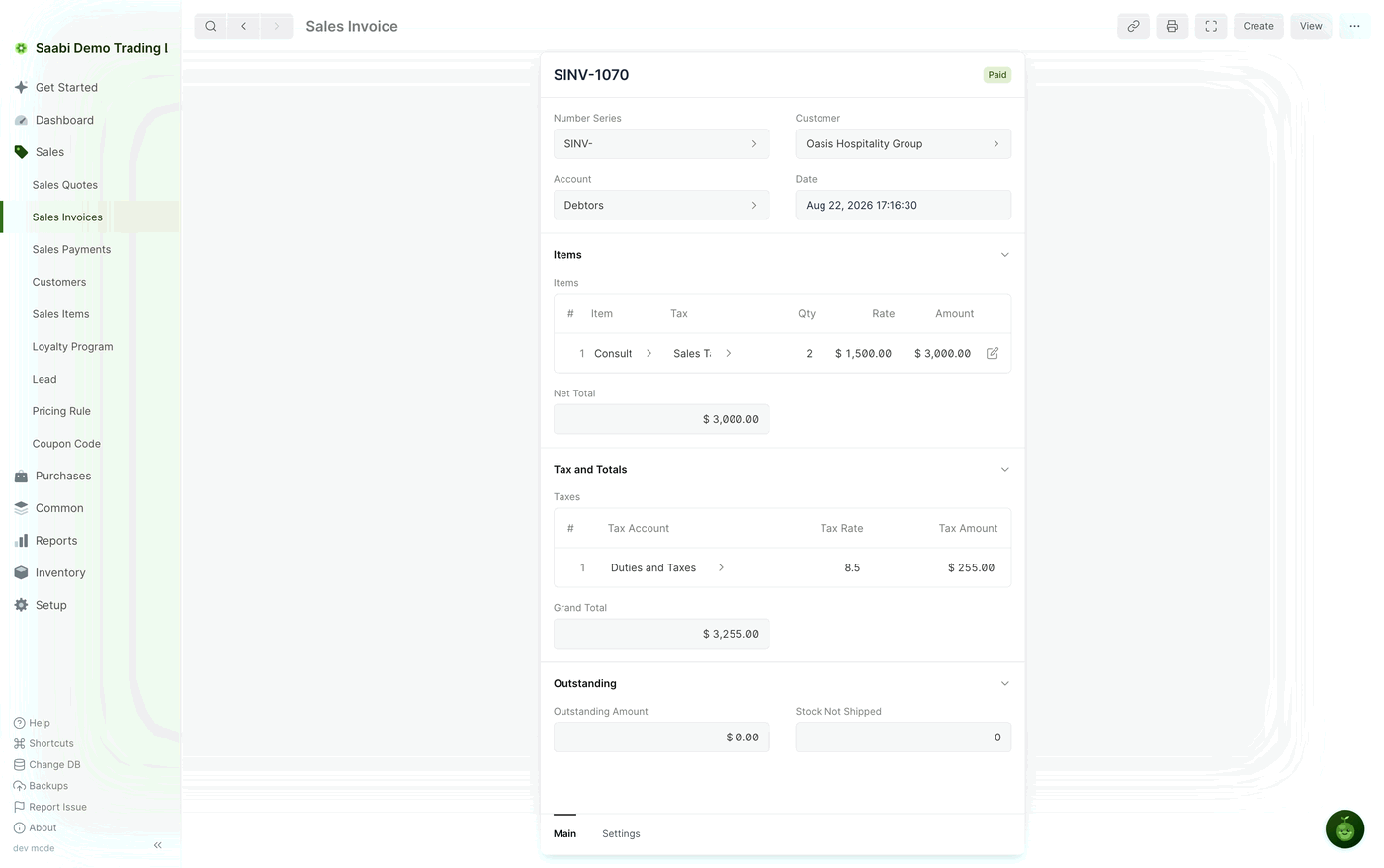Open the Setup section
The width and height of the screenshot is (1384, 868).
[x=51, y=605]
